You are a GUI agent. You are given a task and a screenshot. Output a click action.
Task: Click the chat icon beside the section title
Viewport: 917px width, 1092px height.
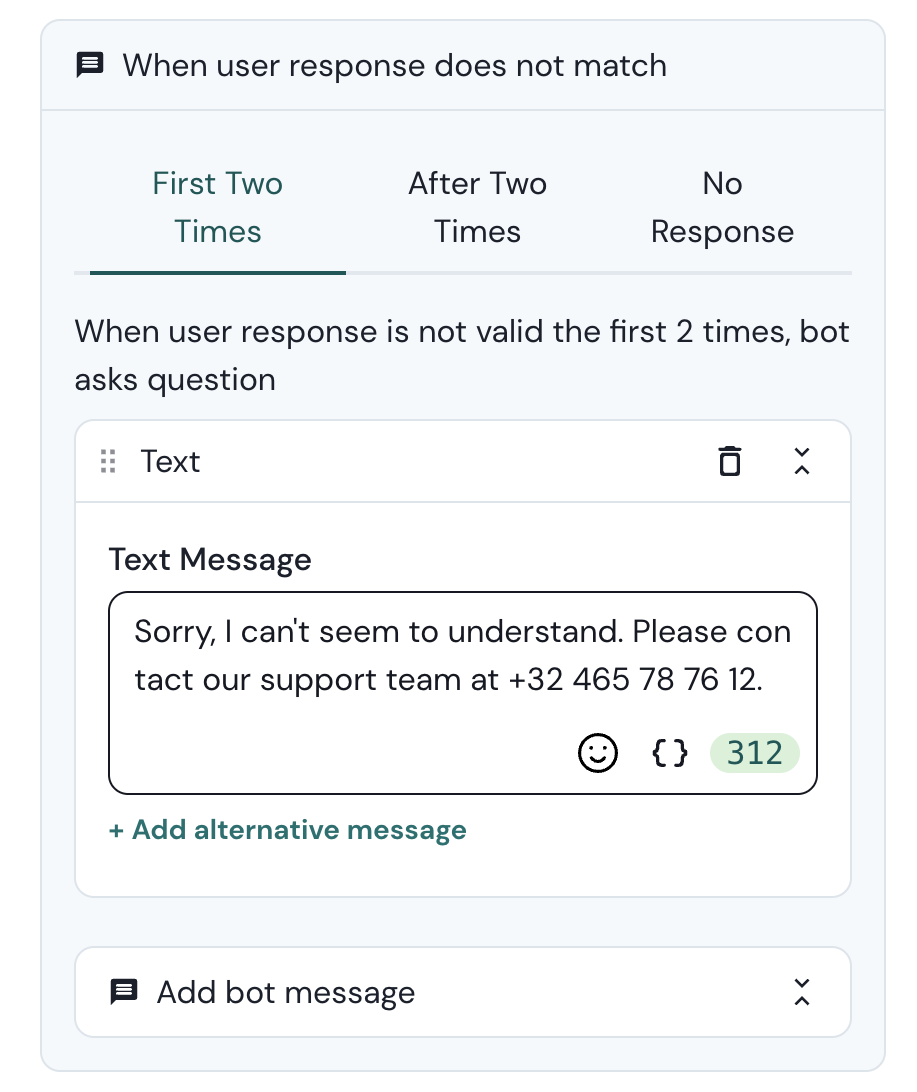click(x=90, y=66)
